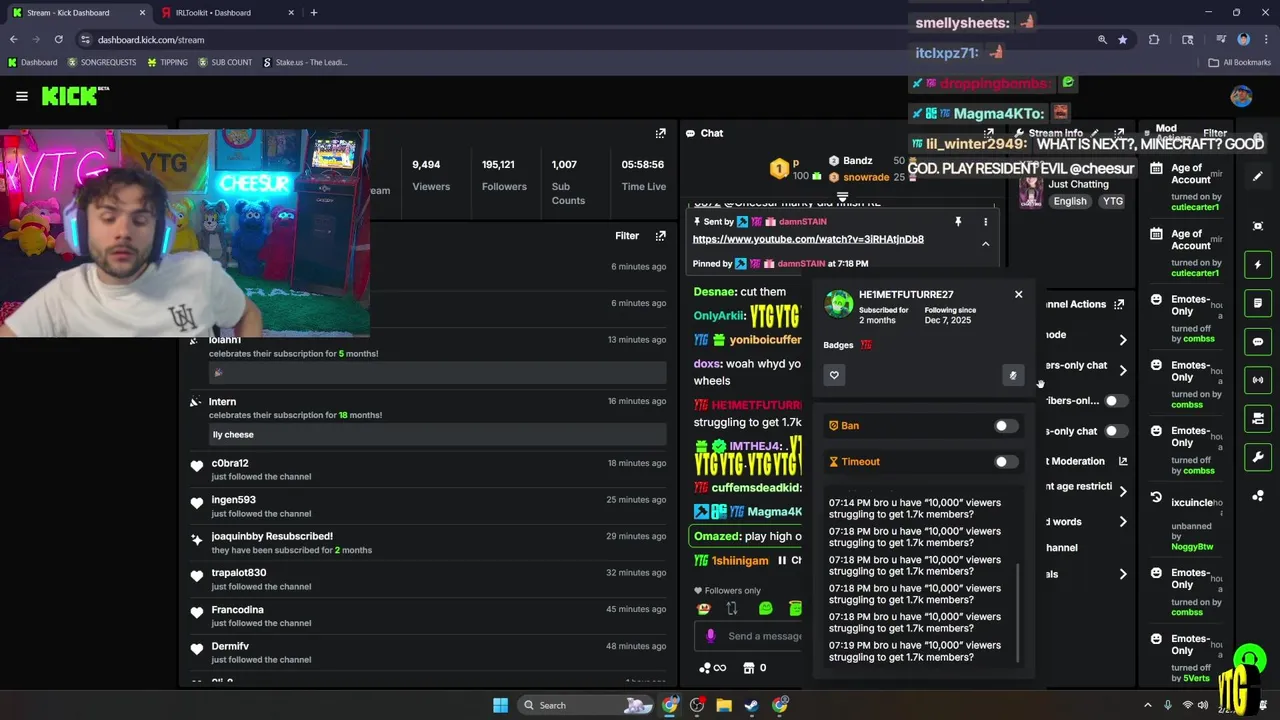Viewport: 1280px width, 720px height.
Task: Toggle the Timeout switch
Action: pos(1005,462)
